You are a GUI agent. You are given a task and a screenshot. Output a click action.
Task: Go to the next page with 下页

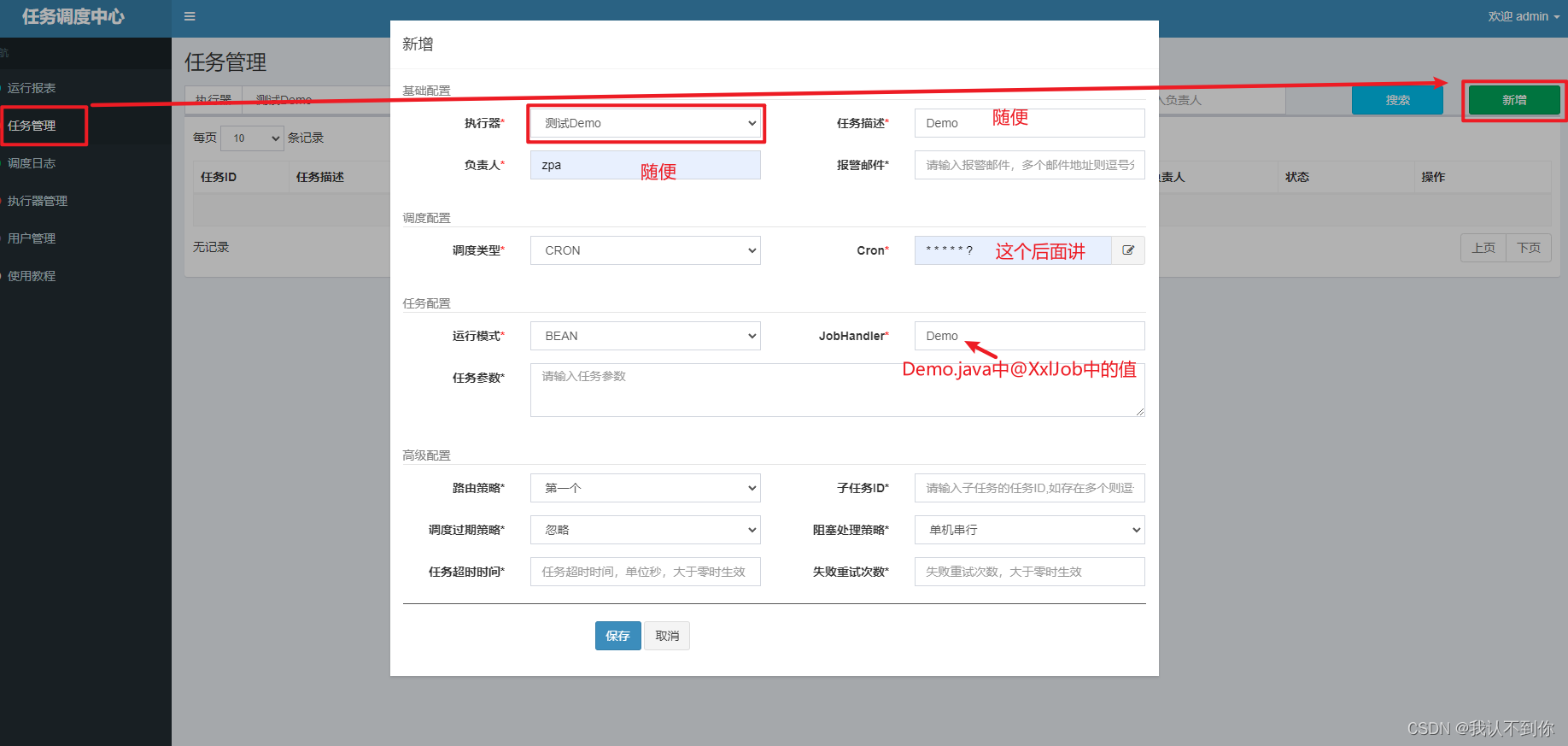(1529, 248)
